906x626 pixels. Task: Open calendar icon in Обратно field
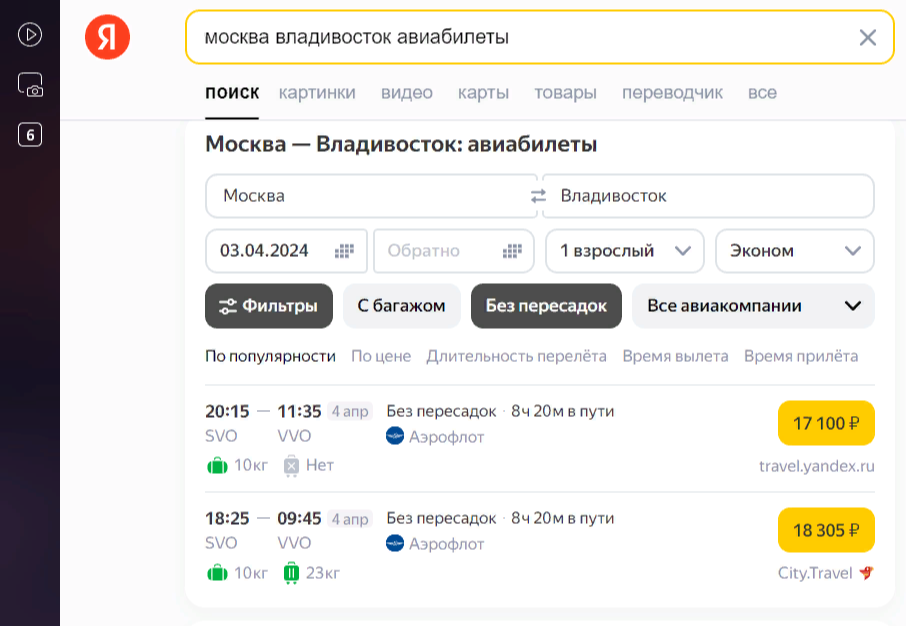click(512, 251)
